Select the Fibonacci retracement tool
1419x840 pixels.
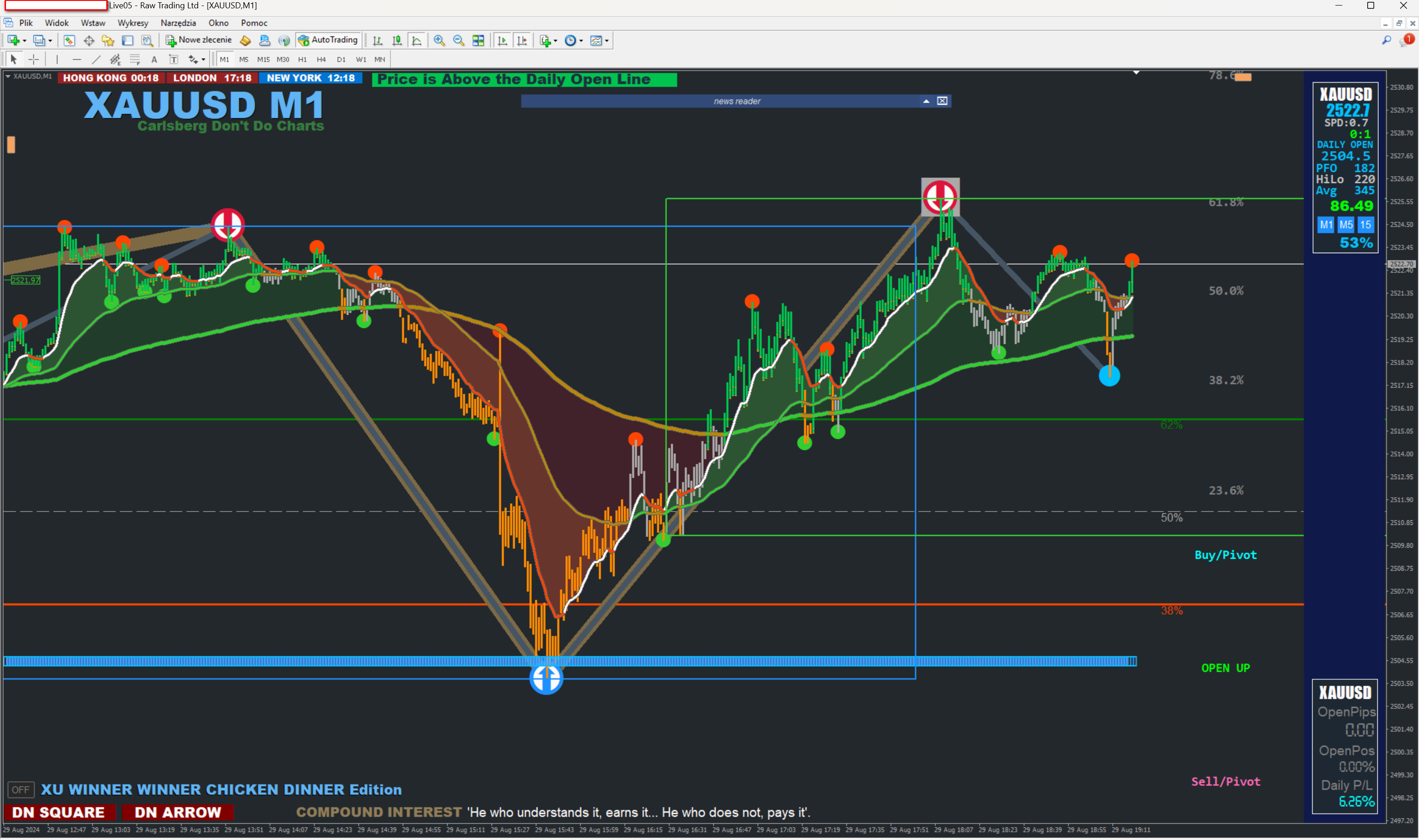click(x=135, y=60)
